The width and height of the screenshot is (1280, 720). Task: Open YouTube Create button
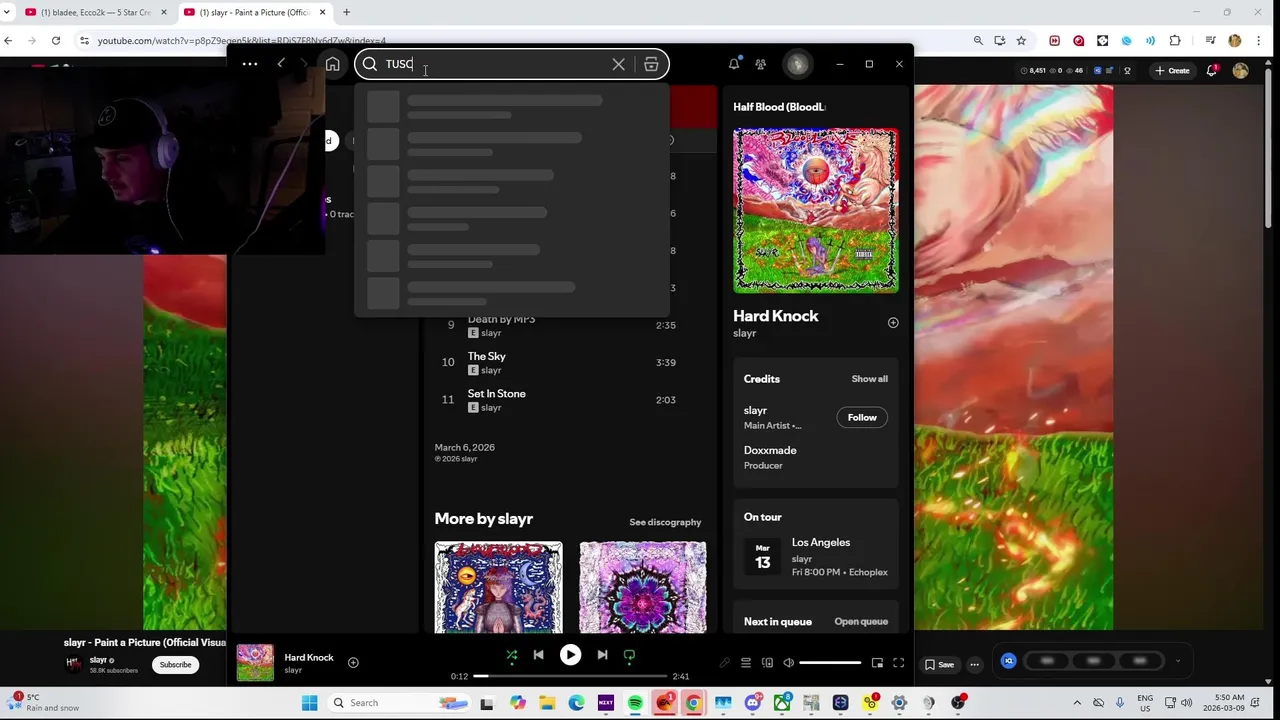[x=1172, y=71]
